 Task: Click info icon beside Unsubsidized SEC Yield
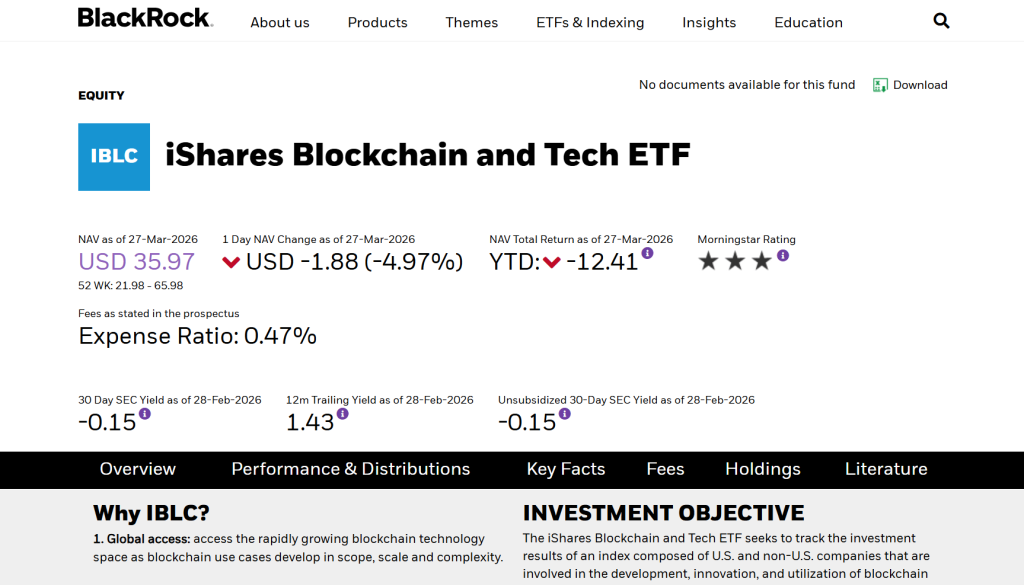[565, 414]
